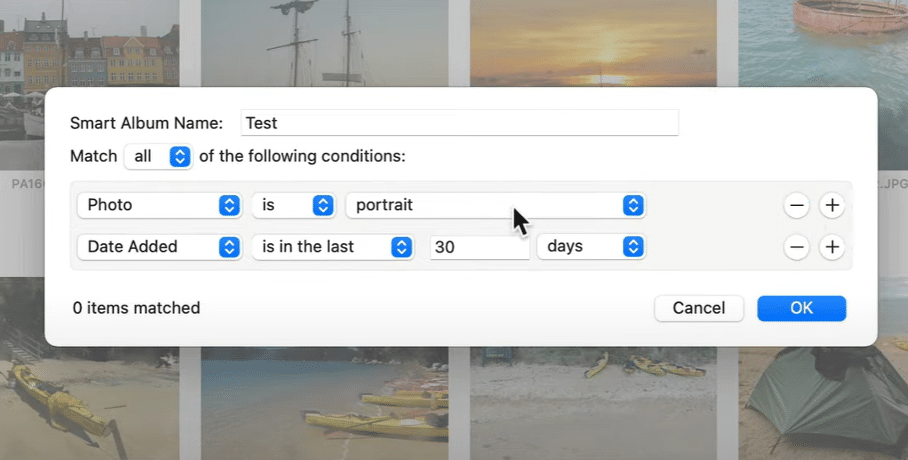The width and height of the screenshot is (908, 460).
Task: Open the Date Added criteria dropdown
Action: 159,247
